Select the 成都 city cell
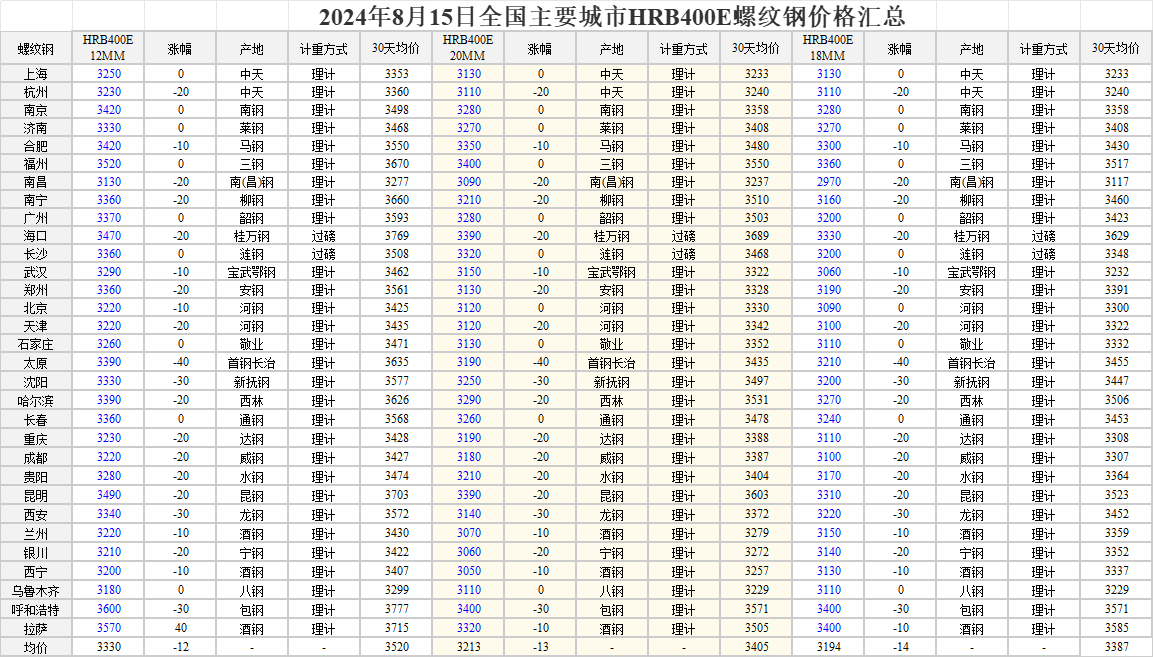This screenshot has height=657, width=1153. click(36, 458)
